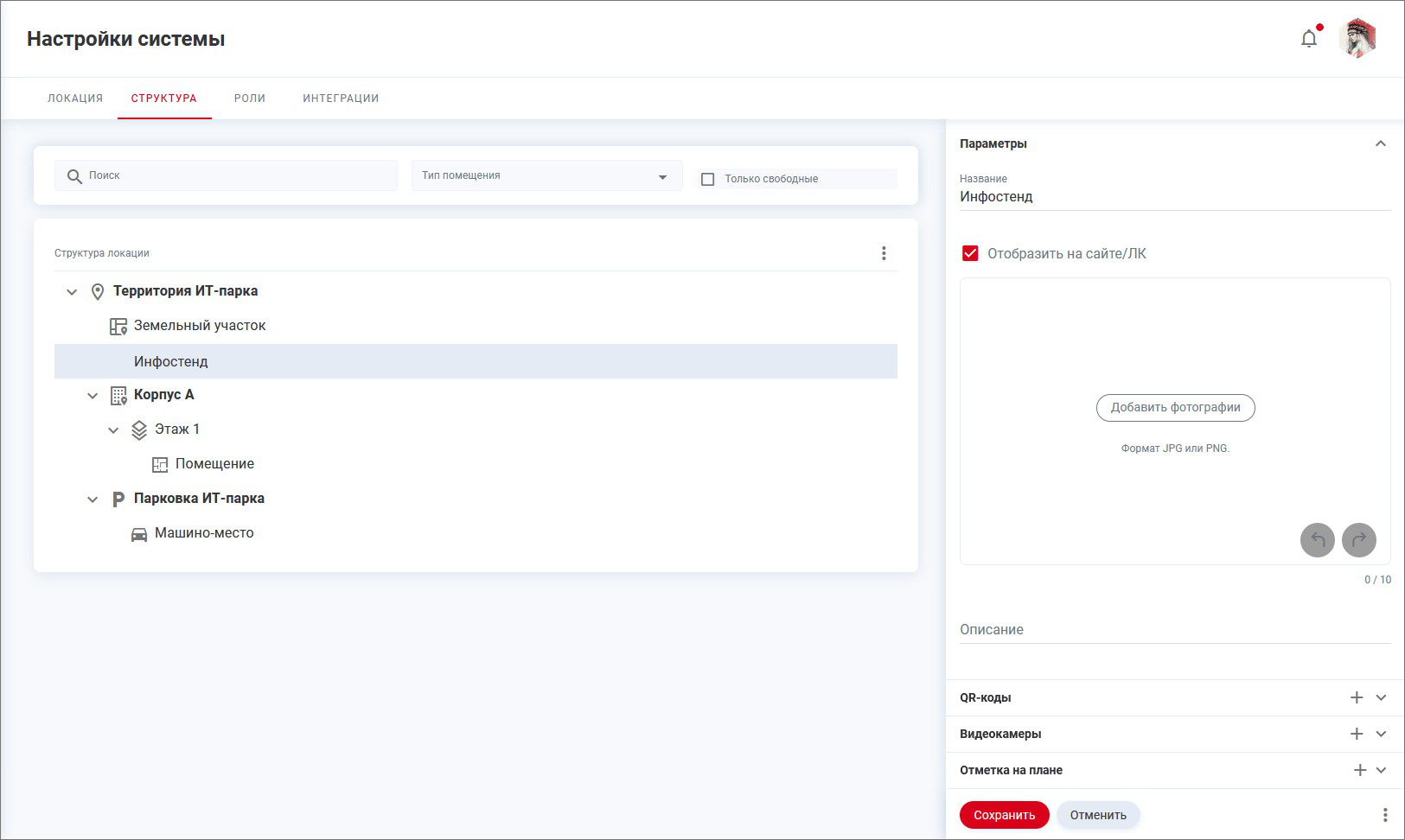Click the redo arrow in photo area
This screenshot has width=1405, height=840.
1358,540
